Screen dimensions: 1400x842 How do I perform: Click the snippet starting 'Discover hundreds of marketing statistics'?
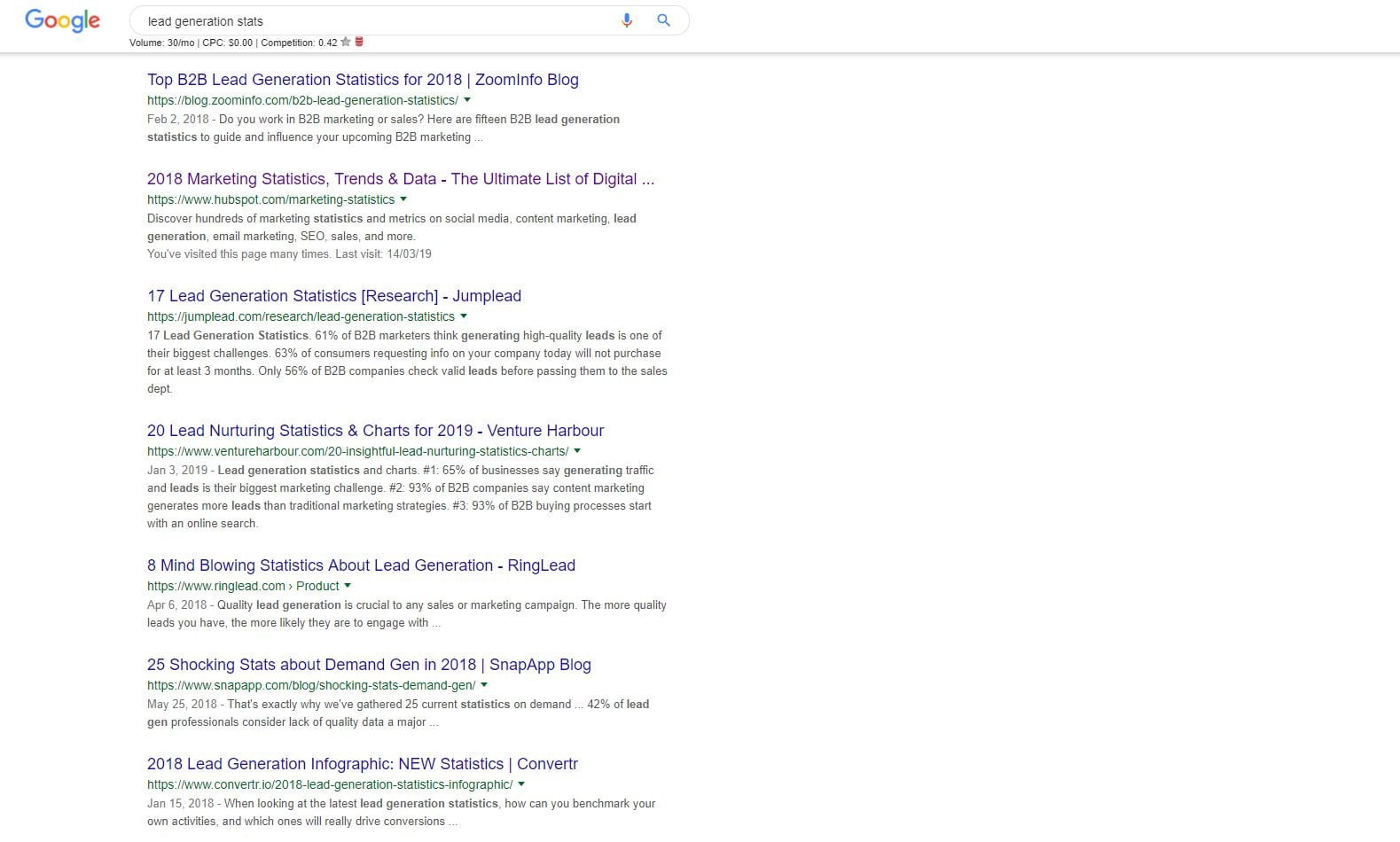click(x=392, y=227)
